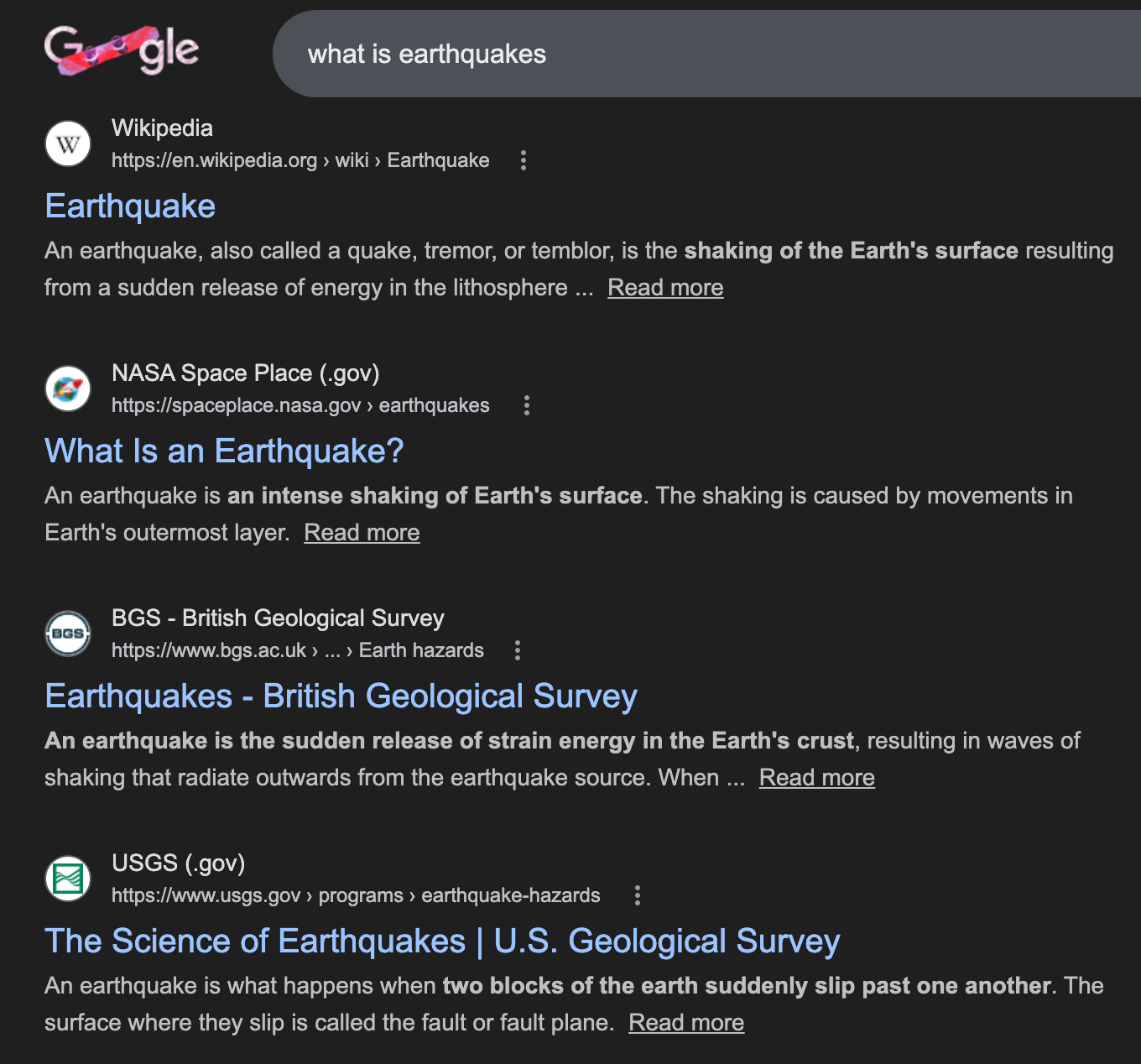
Task: Open the Wikipedia result's three-dot menu
Action: pyautogui.click(x=524, y=160)
